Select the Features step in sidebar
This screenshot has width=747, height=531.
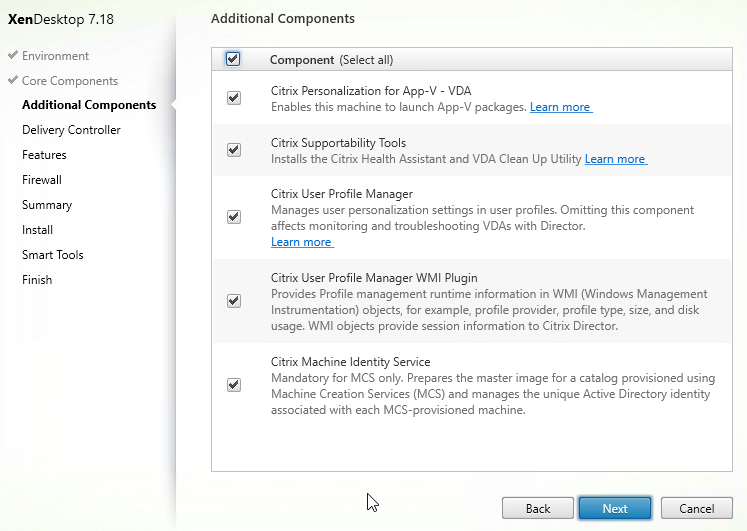click(x=44, y=155)
